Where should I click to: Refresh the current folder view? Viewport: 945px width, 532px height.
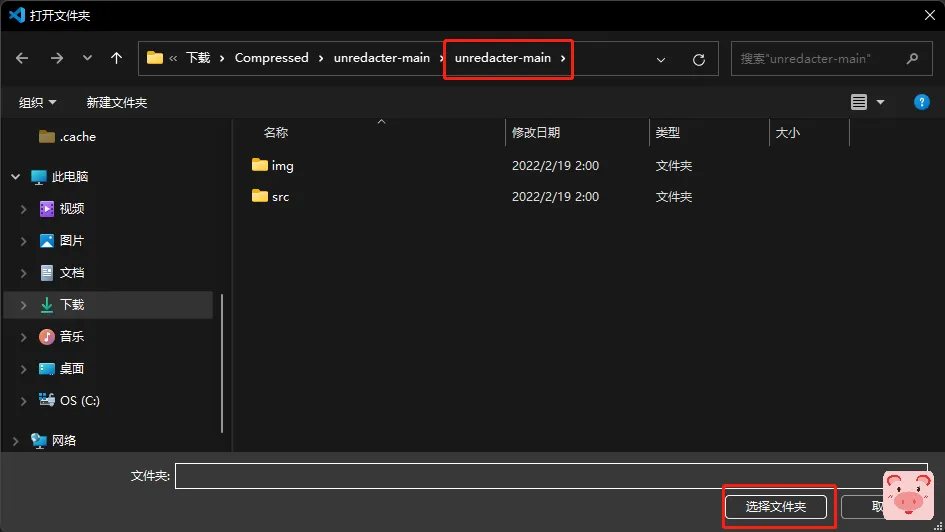(x=699, y=59)
